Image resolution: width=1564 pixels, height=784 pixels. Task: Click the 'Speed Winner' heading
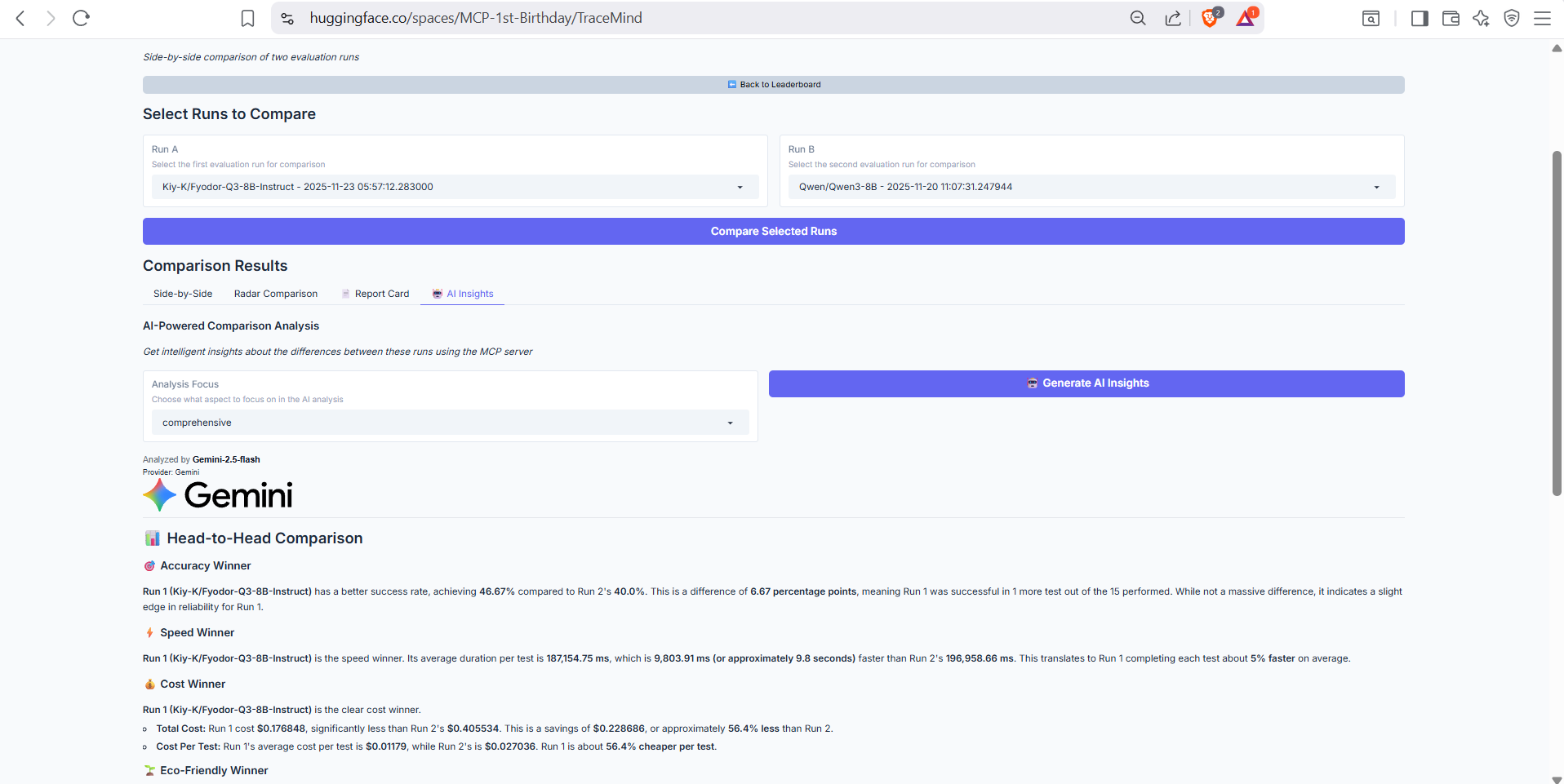tap(198, 633)
